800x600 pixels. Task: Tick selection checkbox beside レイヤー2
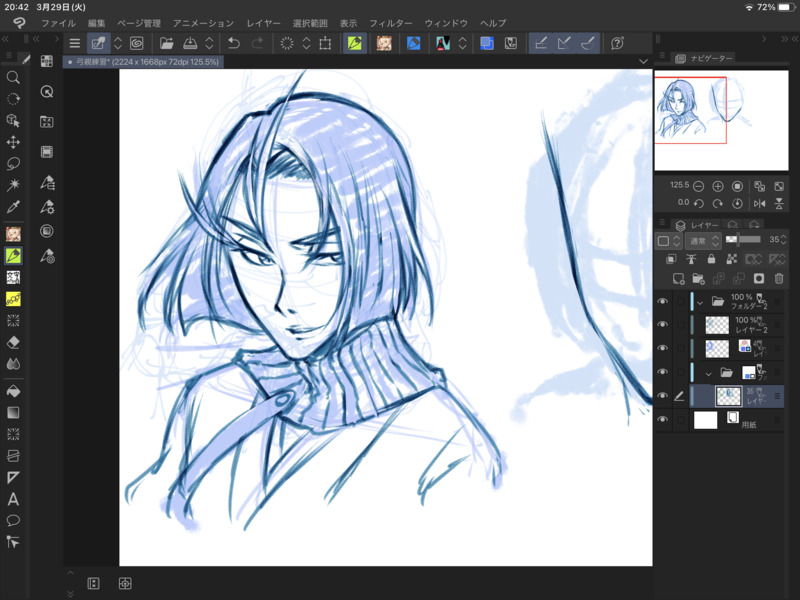[x=680, y=325]
